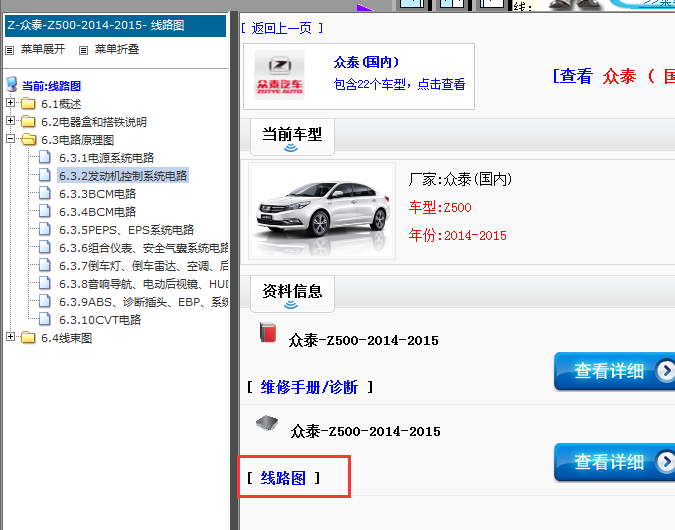Click 厂家:众泰(国内) text
Image resolution: width=675 pixels, height=530 pixels.
(461, 179)
